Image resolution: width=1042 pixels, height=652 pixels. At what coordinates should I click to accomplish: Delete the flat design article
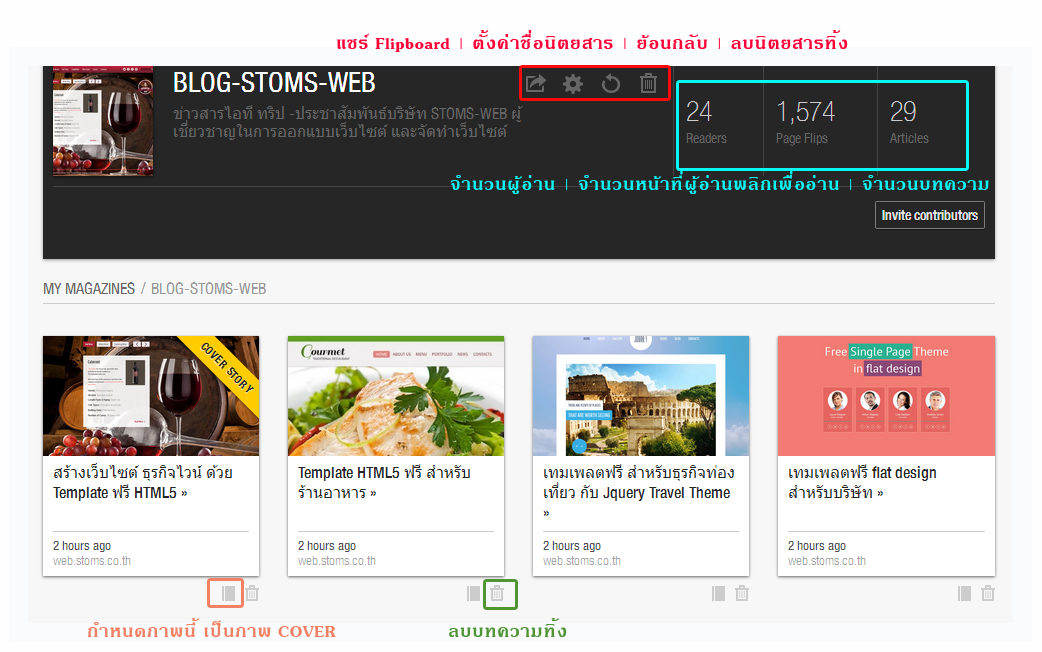point(988,593)
